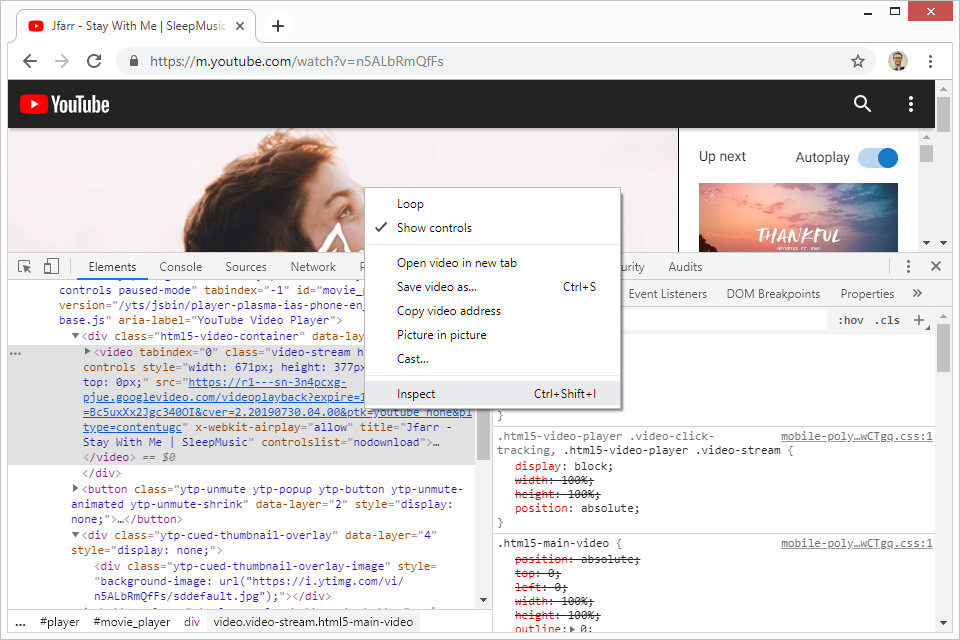The width and height of the screenshot is (960, 640).
Task: Bookmark this page with star icon
Action: pos(857,61)
